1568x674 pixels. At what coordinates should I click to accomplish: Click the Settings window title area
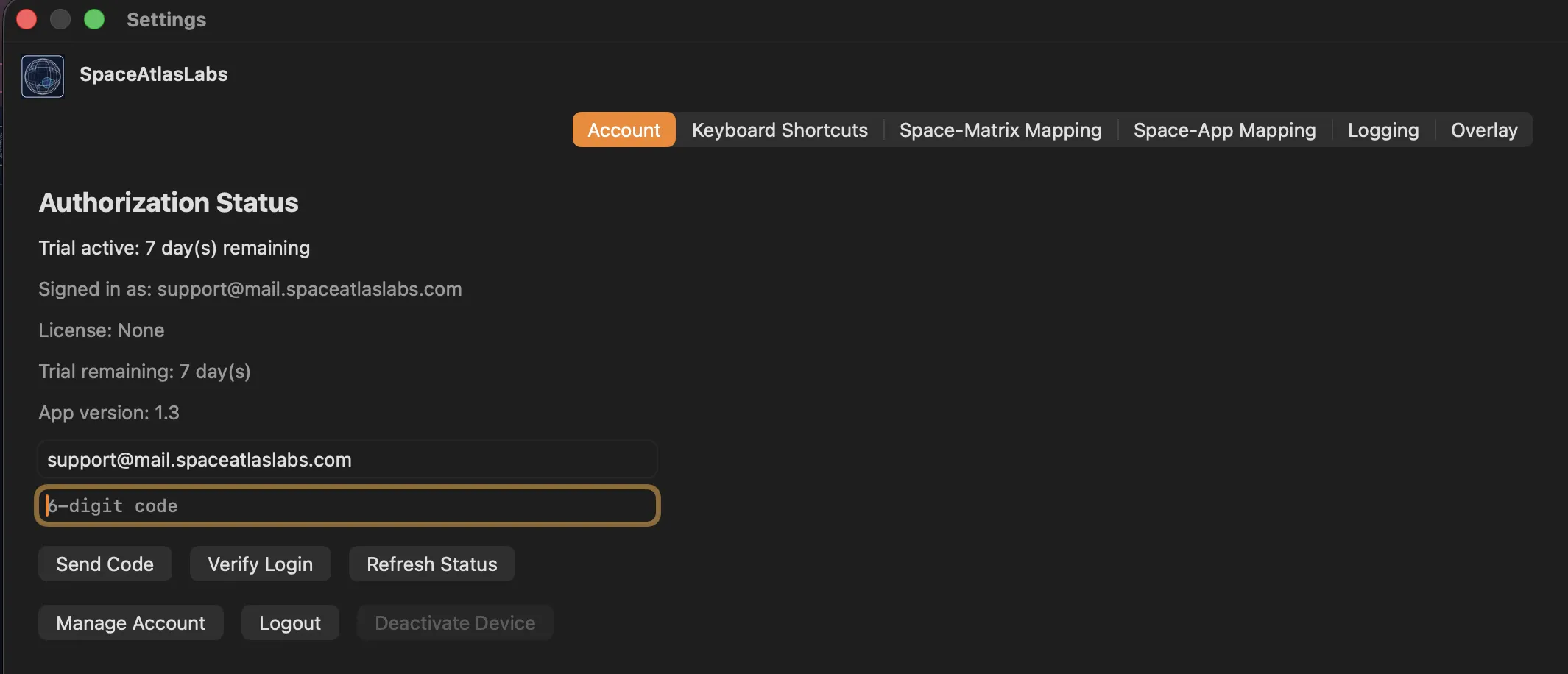click(166, 19)
